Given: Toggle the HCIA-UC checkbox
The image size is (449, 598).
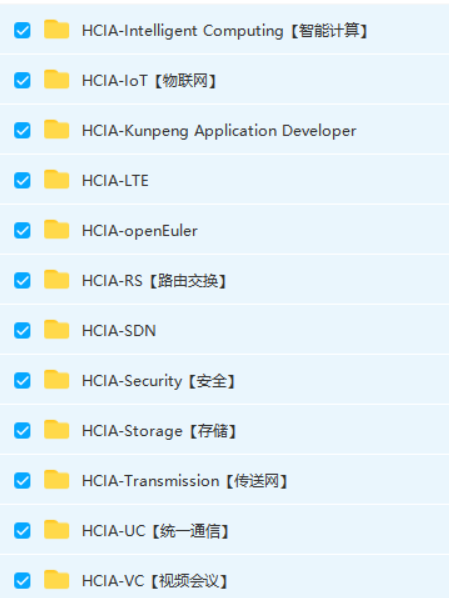Looking at the screenshot, I should pyautogui.click(x=22, y=530).
